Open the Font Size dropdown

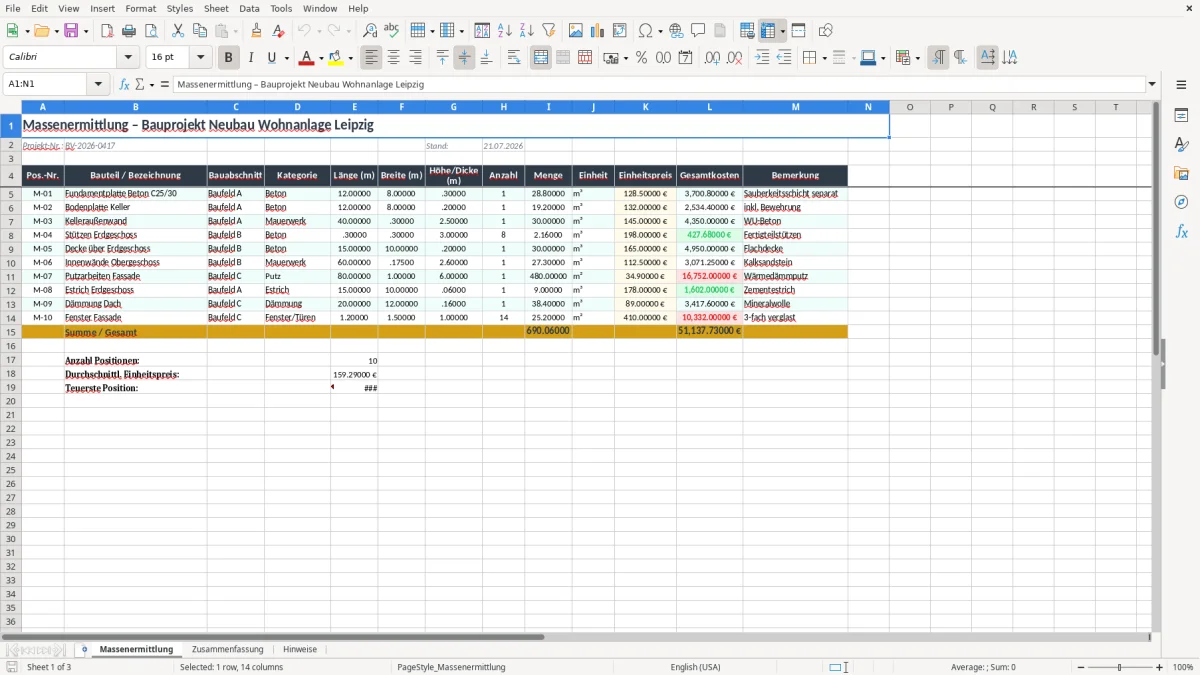[200, 58]
